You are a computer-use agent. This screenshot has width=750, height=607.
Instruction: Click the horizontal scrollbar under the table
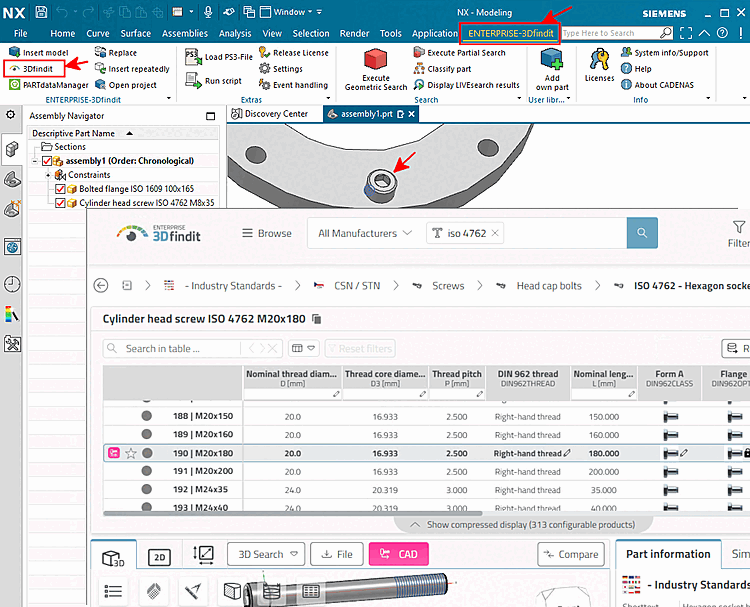pos(293,513)
